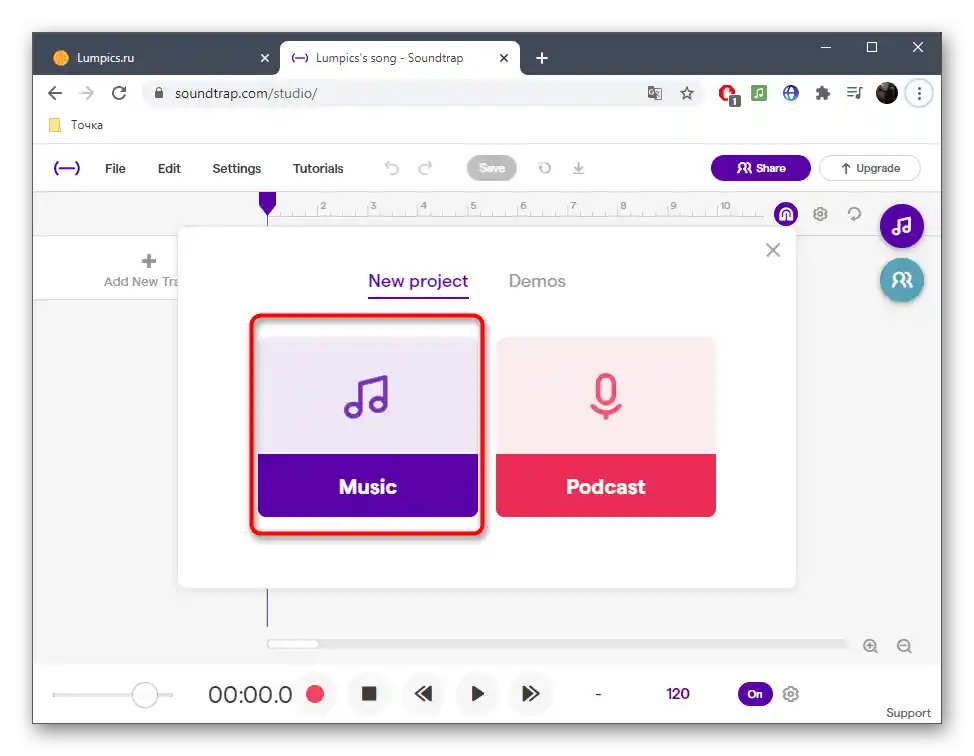
Task: Click the 120 tempo value
Action: pos(678,694)
